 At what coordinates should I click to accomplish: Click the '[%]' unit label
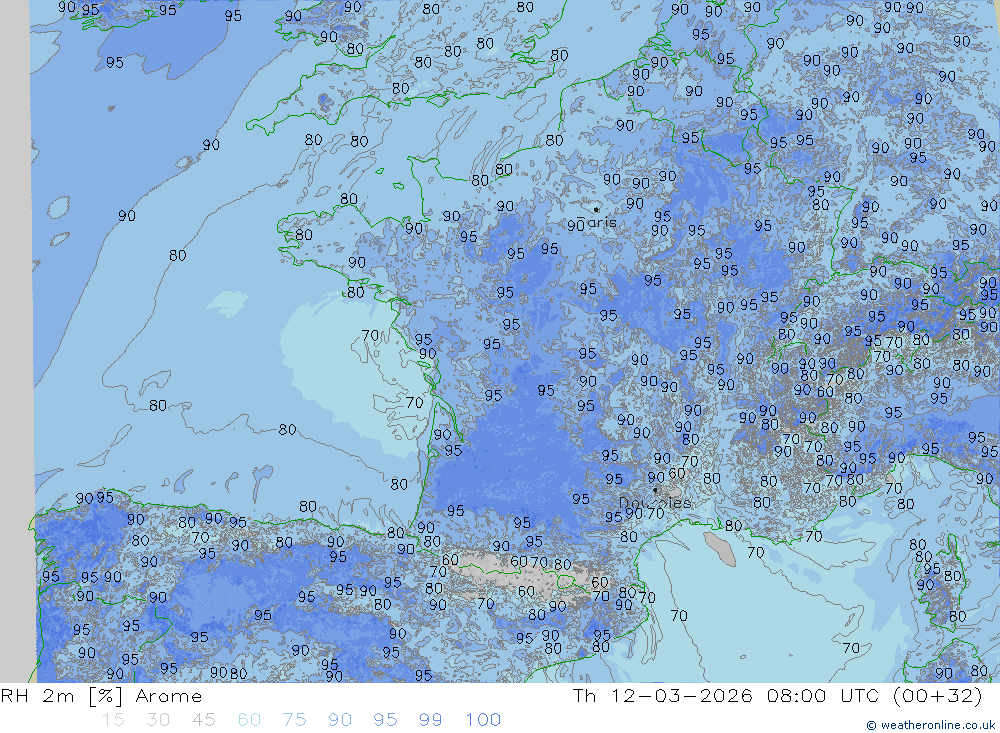point(105,696)
